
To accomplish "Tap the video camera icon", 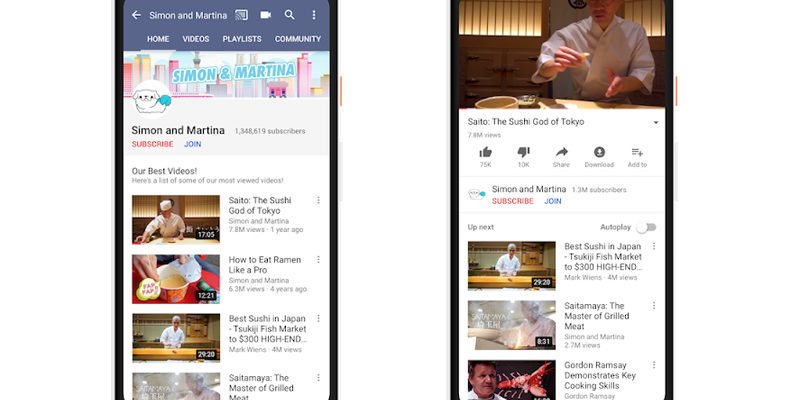I will [x=265, y=15].
